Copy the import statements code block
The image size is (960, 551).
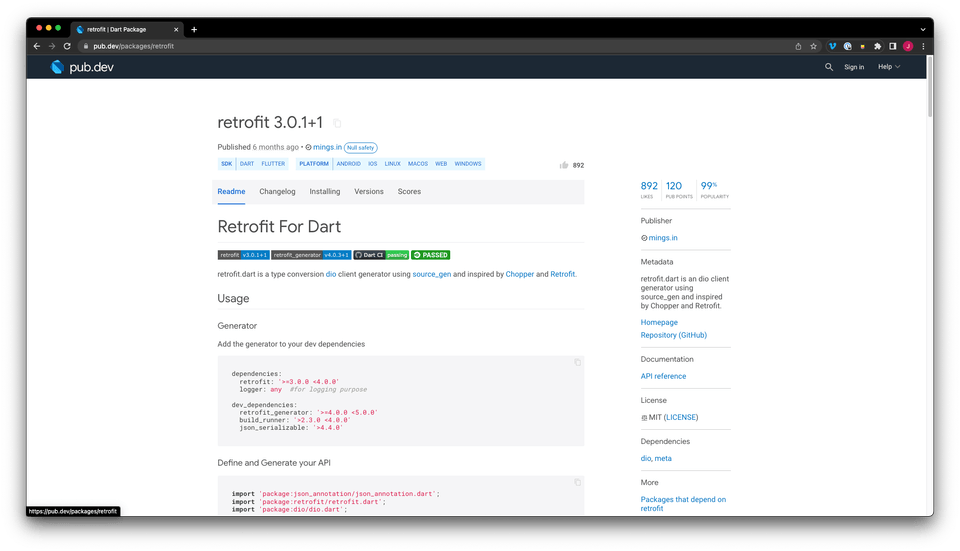coord(577,482)
